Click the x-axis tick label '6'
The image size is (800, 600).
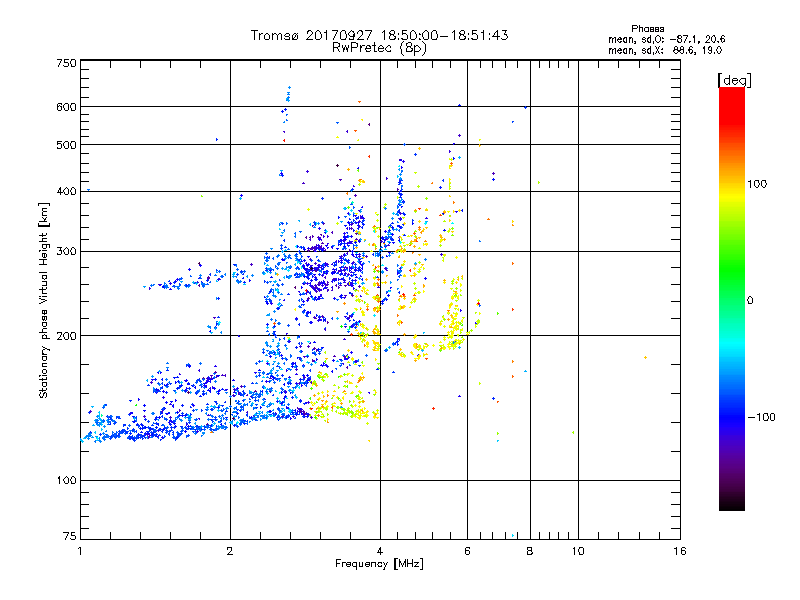point(467,551)
